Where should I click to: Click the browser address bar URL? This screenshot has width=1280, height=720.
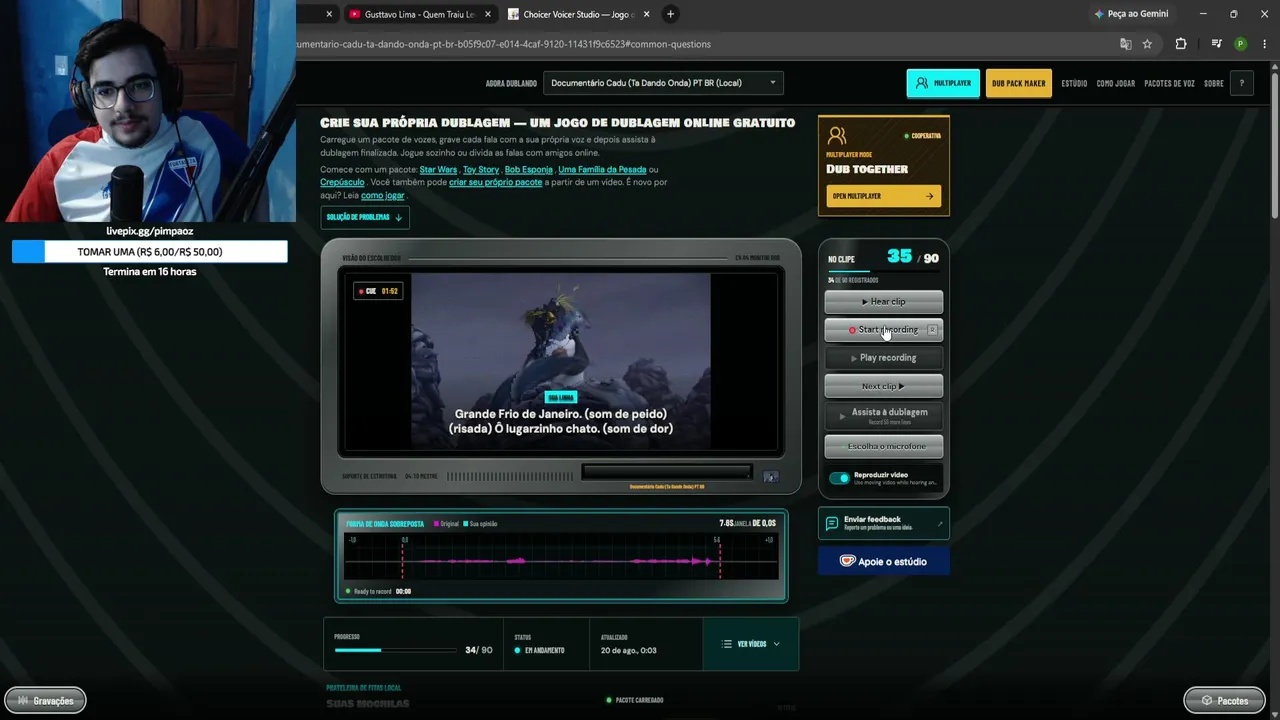pyautogui.click(x=503, y=44)
